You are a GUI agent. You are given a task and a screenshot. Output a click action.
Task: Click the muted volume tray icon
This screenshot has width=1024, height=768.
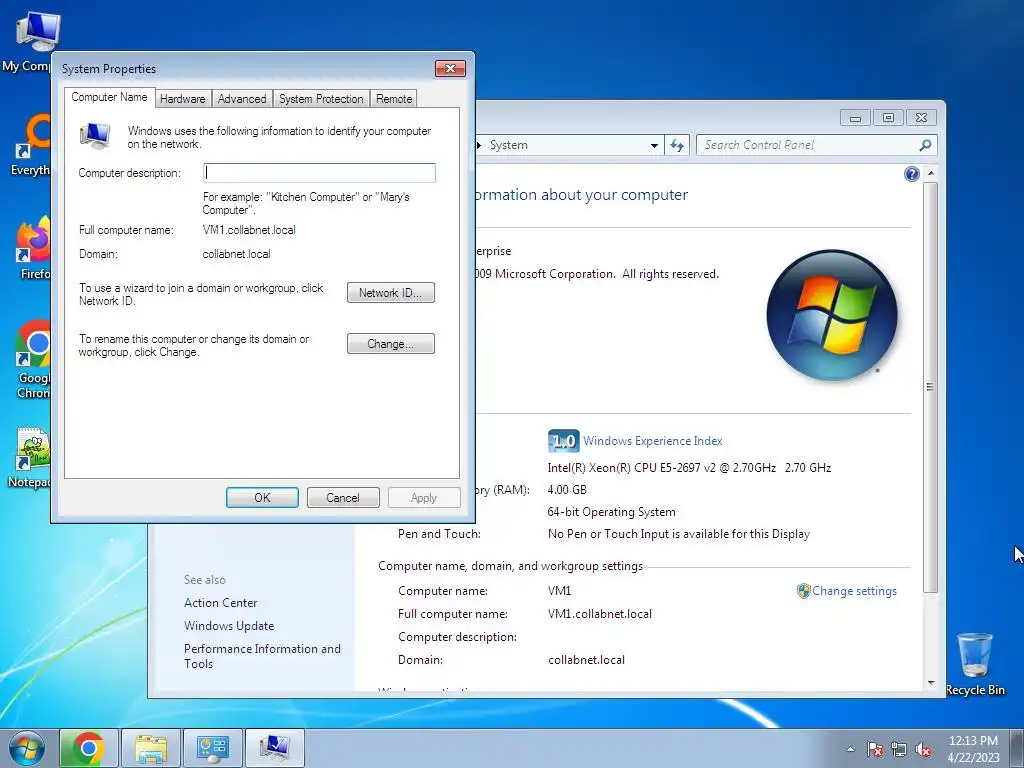tap(923, 749)
